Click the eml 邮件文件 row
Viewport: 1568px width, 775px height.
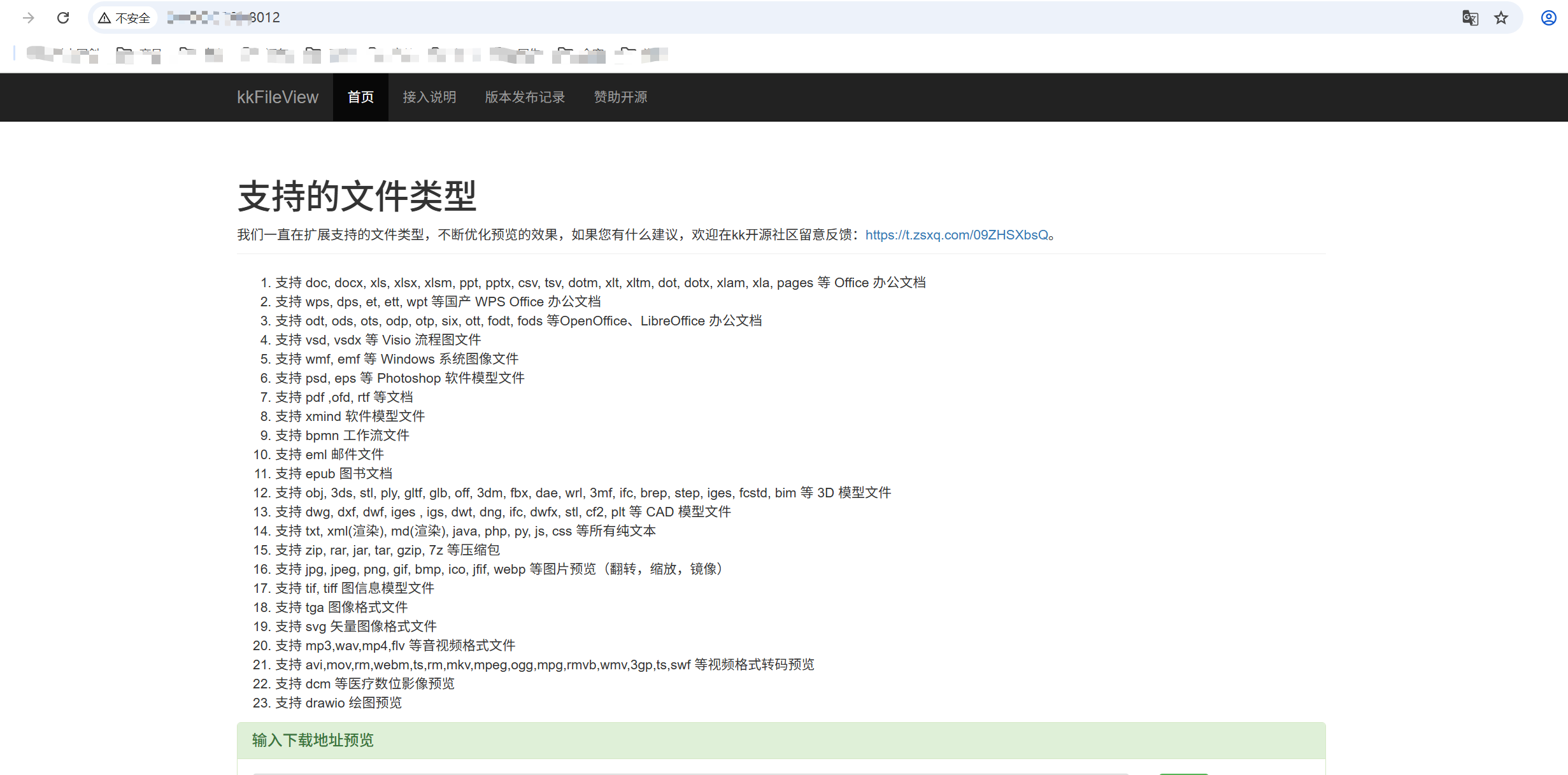click(330, 455)
